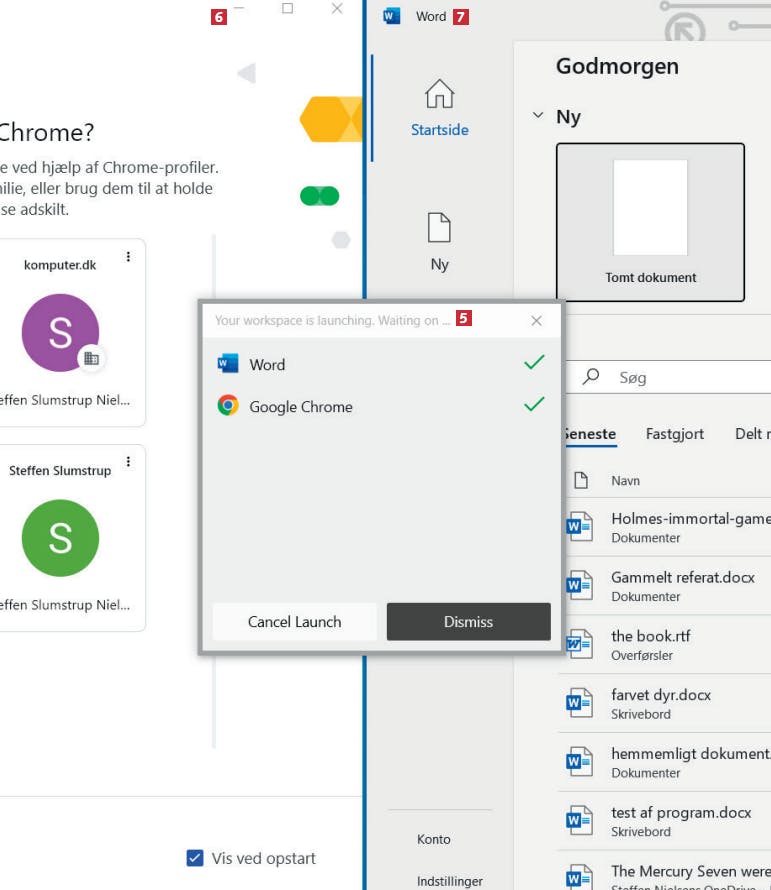771x890 pixels.
Task: Click file icon of Holmes-immortal-game document
Action: click(579, 526)
